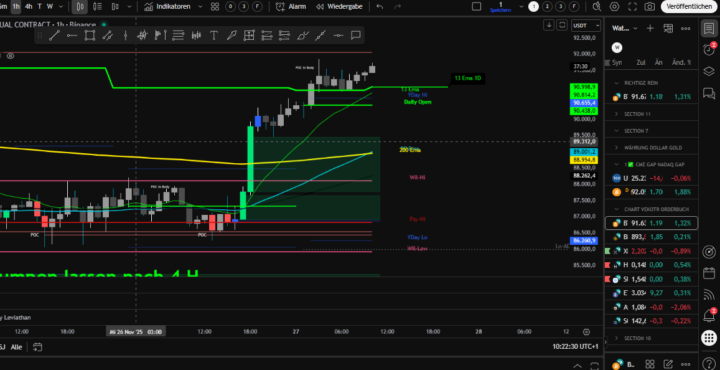
Task: Switch to layout slot 2
Action: (547, 6)
